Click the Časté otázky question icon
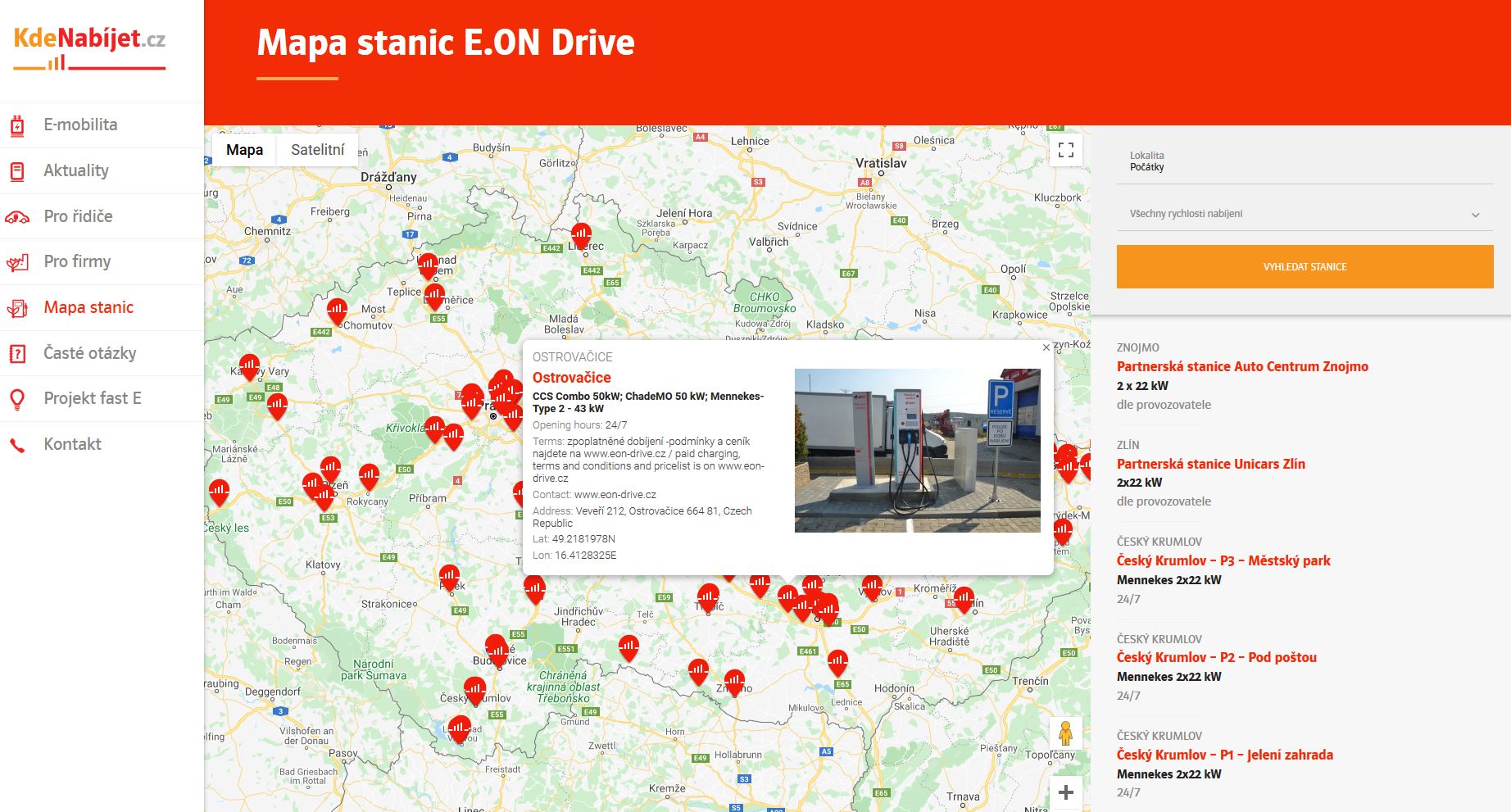The image size is (1511, 812). pyautogui.click(x=17, y=354)
